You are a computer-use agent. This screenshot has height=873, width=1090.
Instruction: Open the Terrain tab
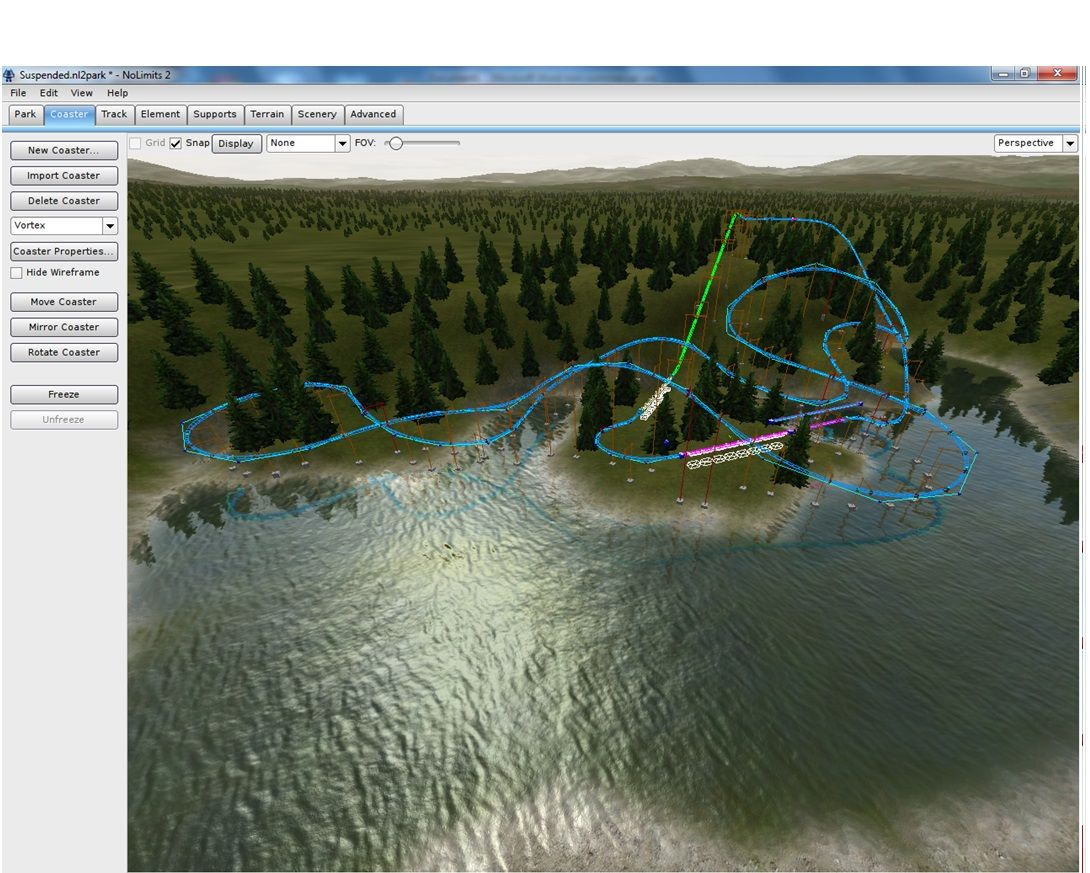click(x=267, y=114)
